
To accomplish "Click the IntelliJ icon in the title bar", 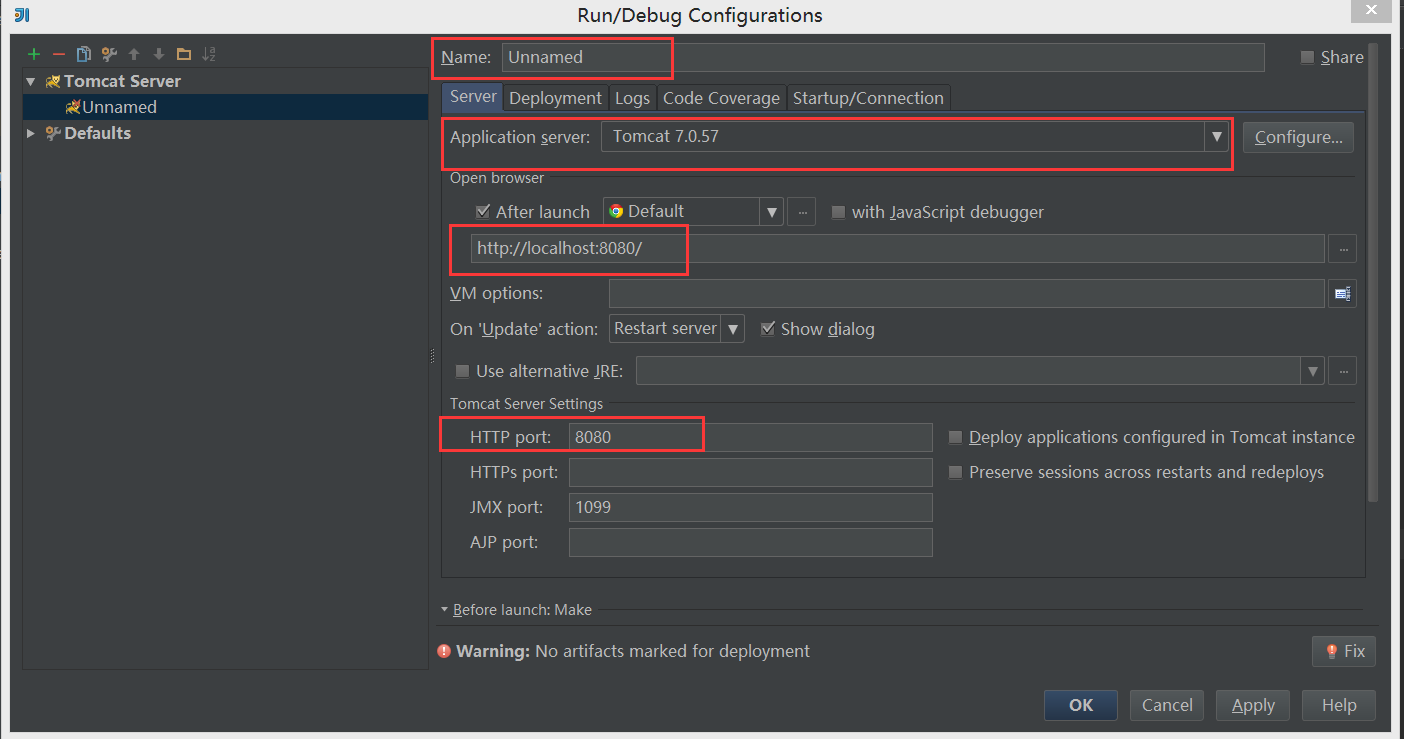I will coord(21,14).
